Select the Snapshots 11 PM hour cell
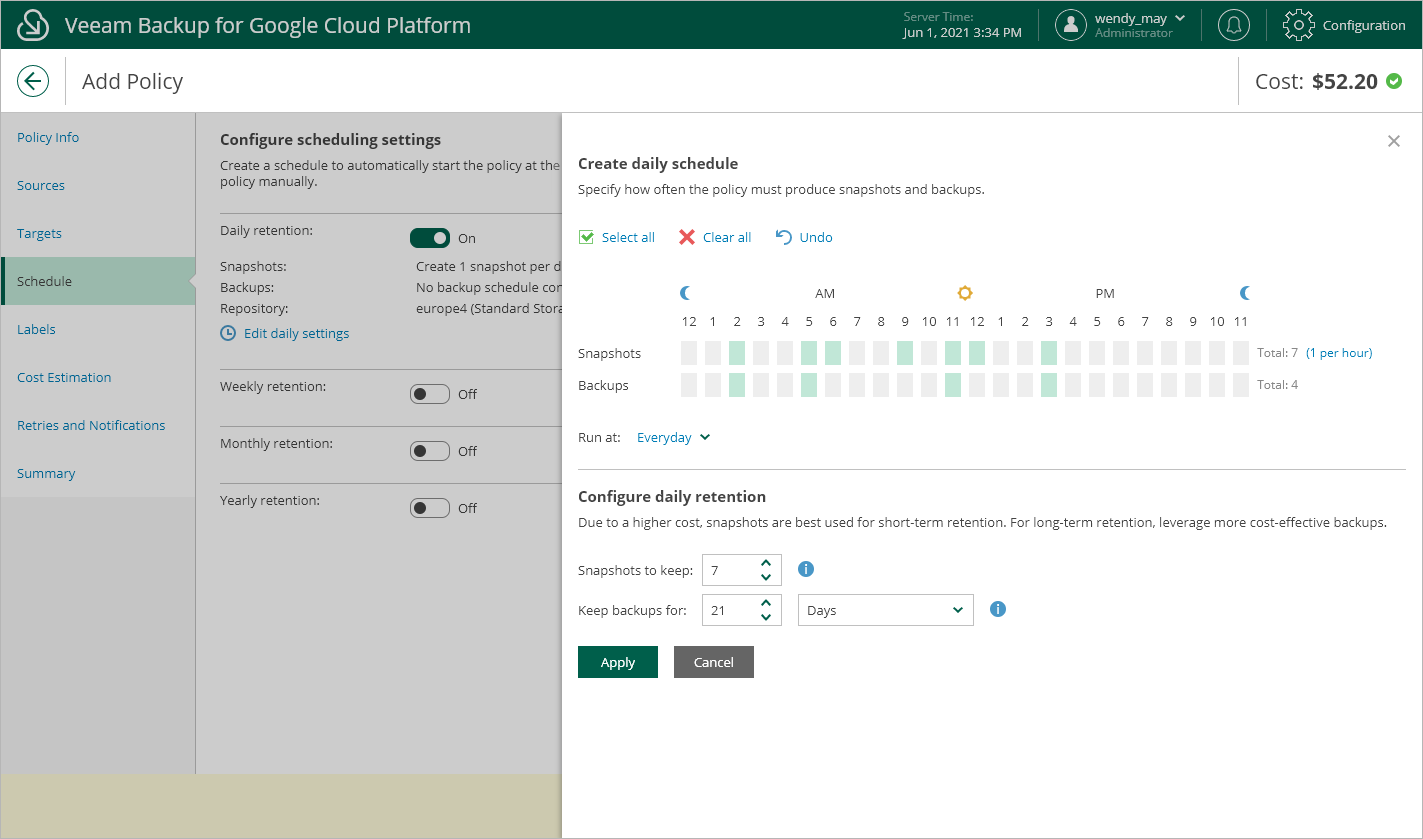Viewport: 1423px width, 839px height. pos(1241,353)
